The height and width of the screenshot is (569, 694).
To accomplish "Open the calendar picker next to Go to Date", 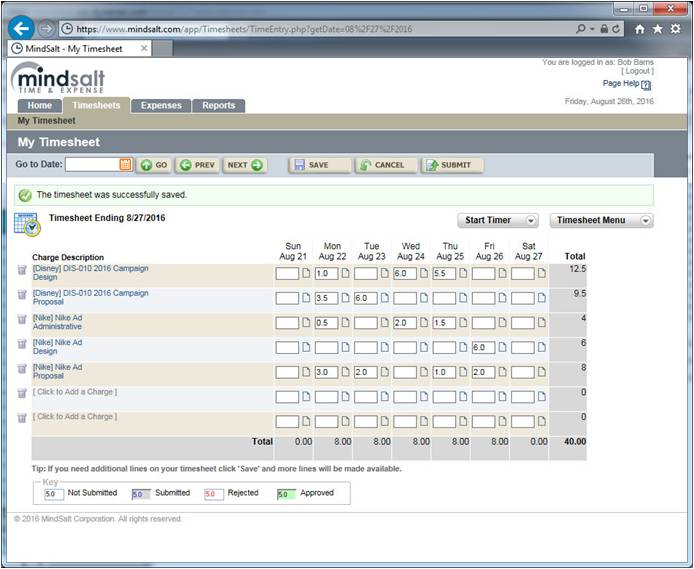I will point(125,164).
